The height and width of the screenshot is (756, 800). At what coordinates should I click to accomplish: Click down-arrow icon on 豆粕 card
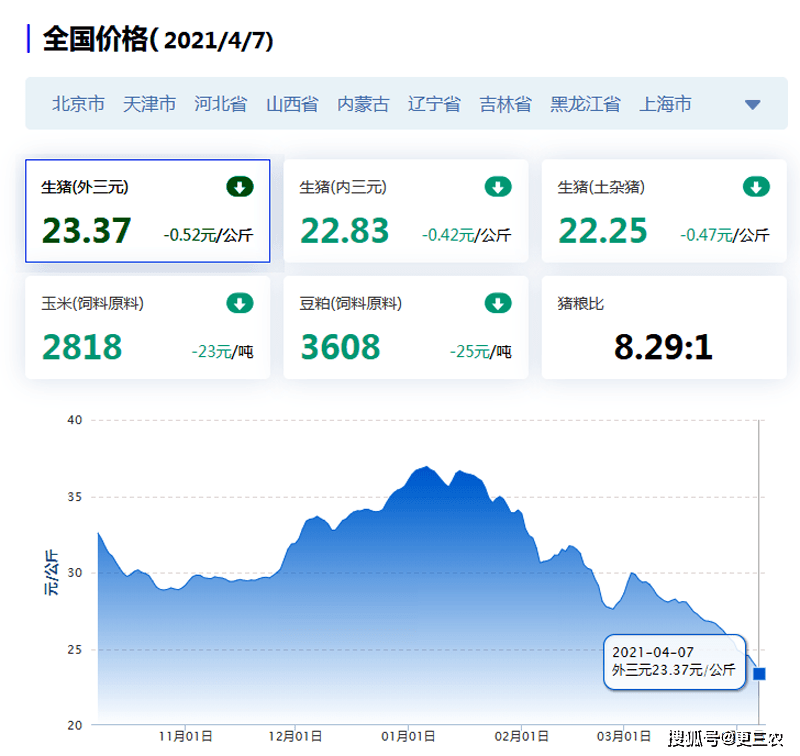click(498, 303)
